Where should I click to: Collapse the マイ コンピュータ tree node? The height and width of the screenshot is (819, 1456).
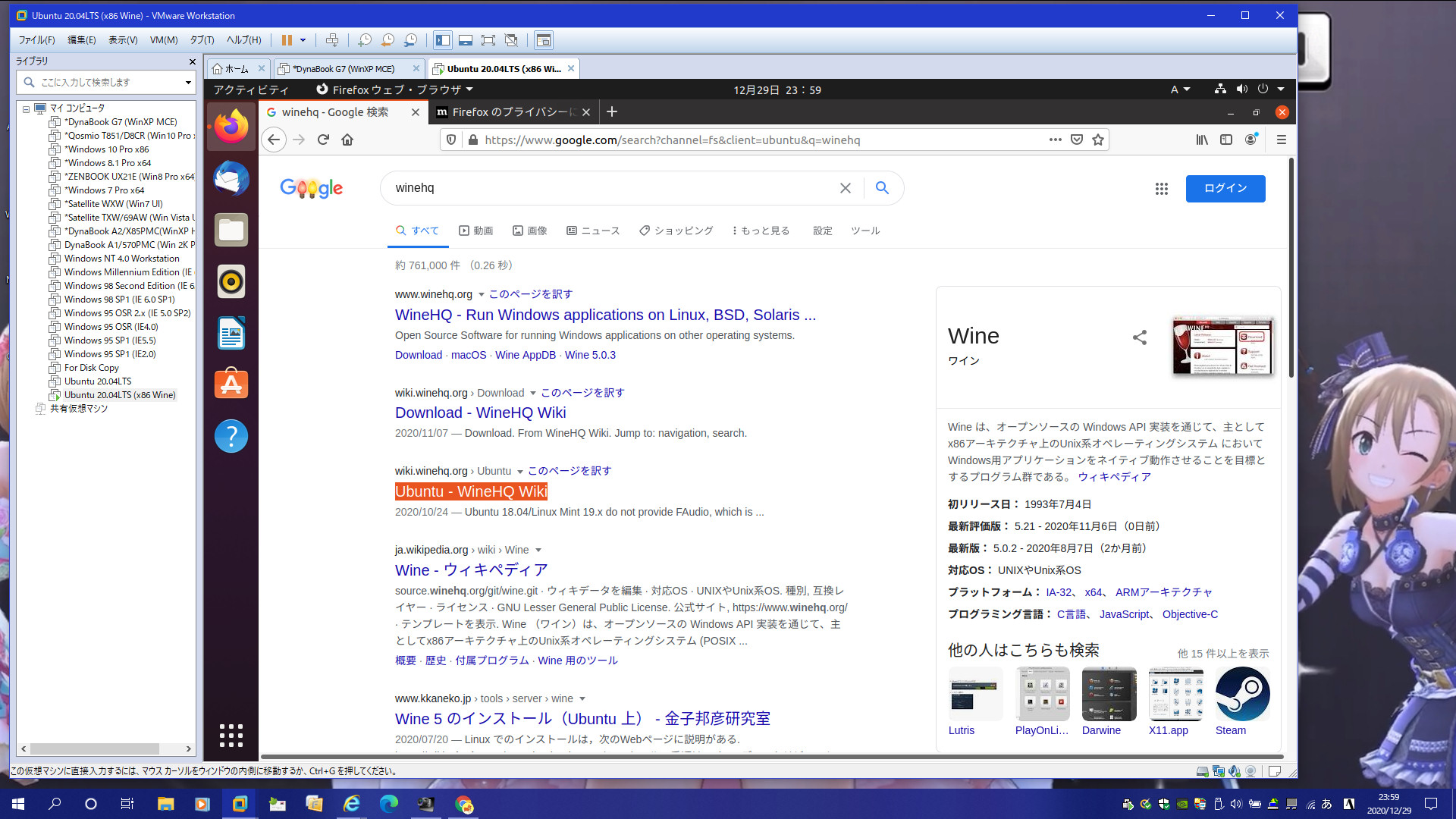coord(26,108)
